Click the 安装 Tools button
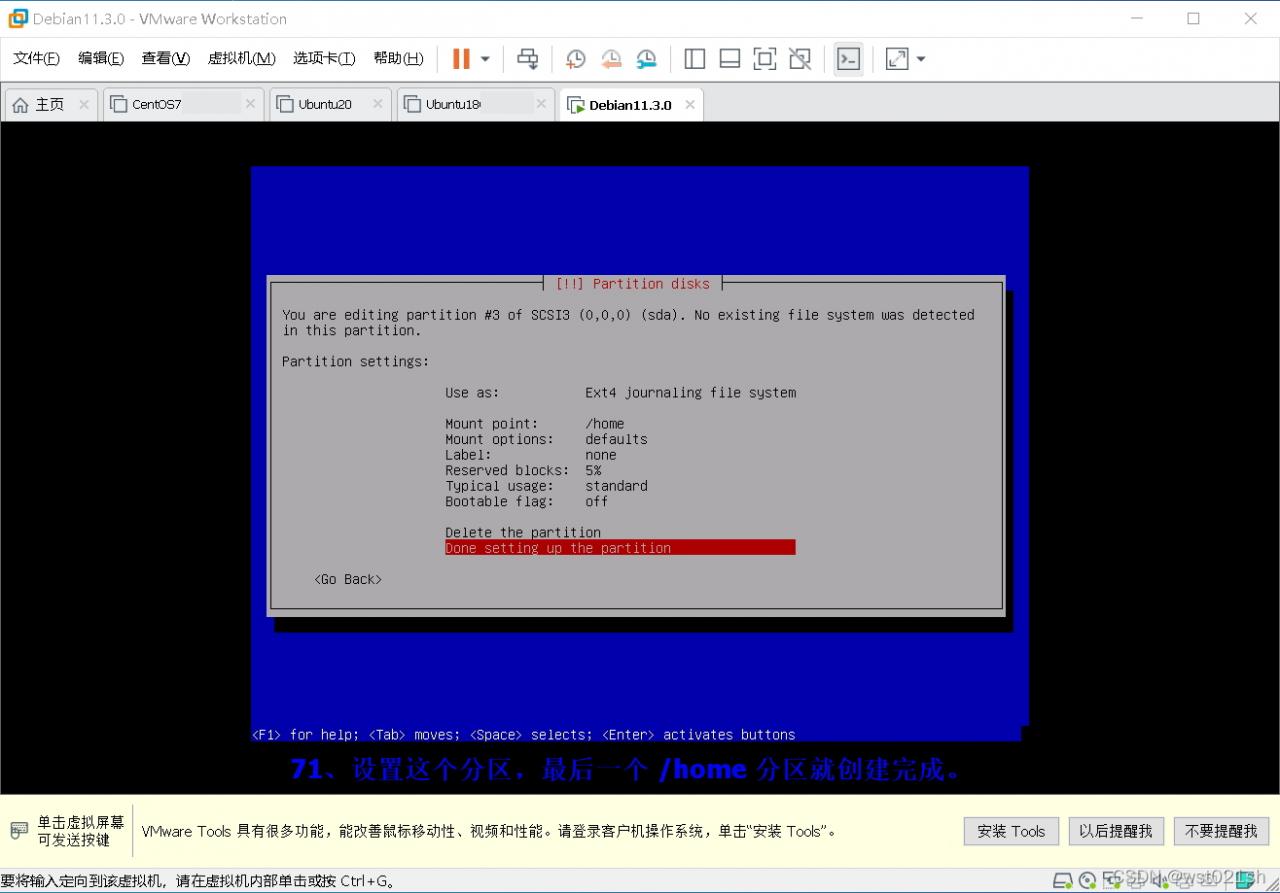The image size is (1280, 893). [1011, 831]
